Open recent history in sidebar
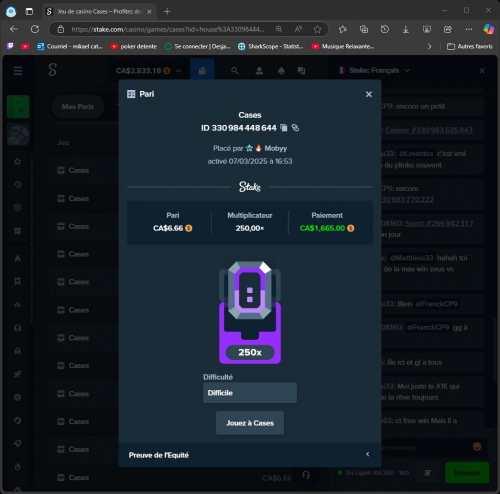500x494 pixels. [x=18, y=185]
